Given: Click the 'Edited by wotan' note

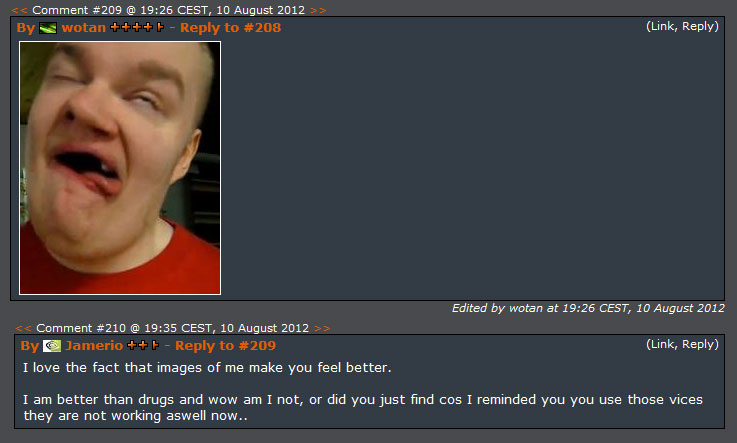Looking at the screenshot, I should (588, 308).
